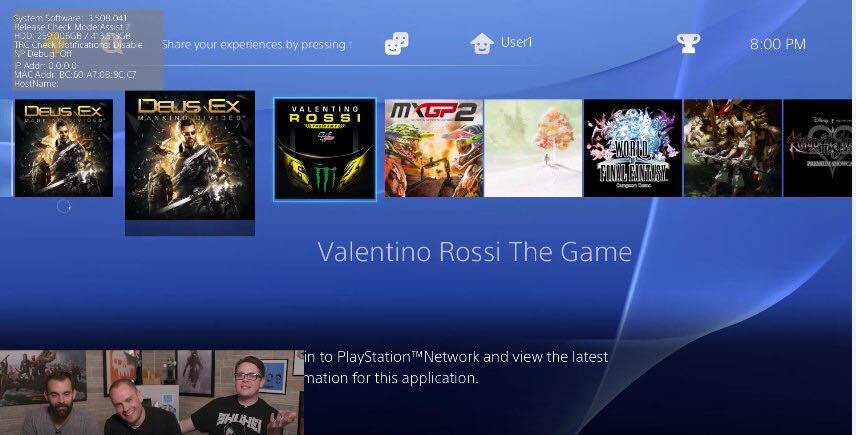Click the webcam video of three hosts
Viewport: 856px width, 435px height.
pyautogui.click(x=152, y=392)
